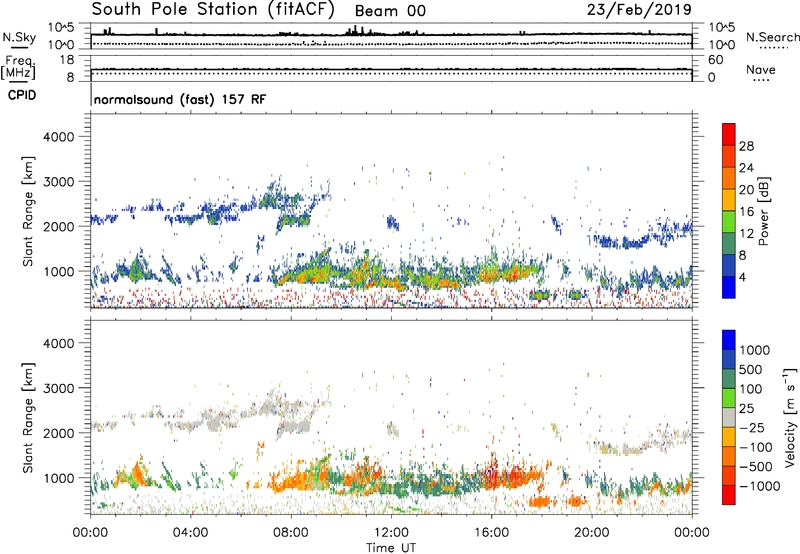Click the blue top segment of the Velocity colorbar
The width and height of the screenshot is (800, 554).
[x=729, y=340]
